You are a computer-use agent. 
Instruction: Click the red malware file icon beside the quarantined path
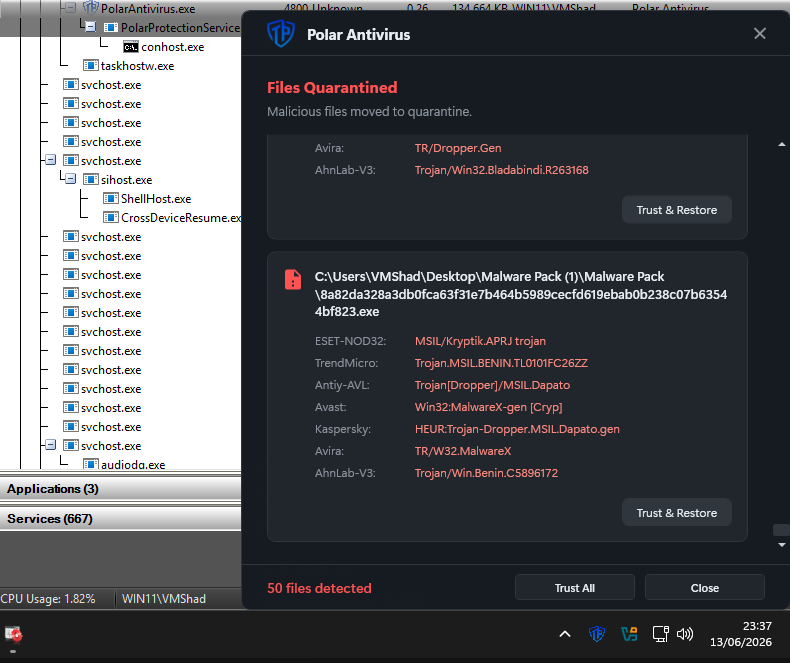click(x=293, y=280)
